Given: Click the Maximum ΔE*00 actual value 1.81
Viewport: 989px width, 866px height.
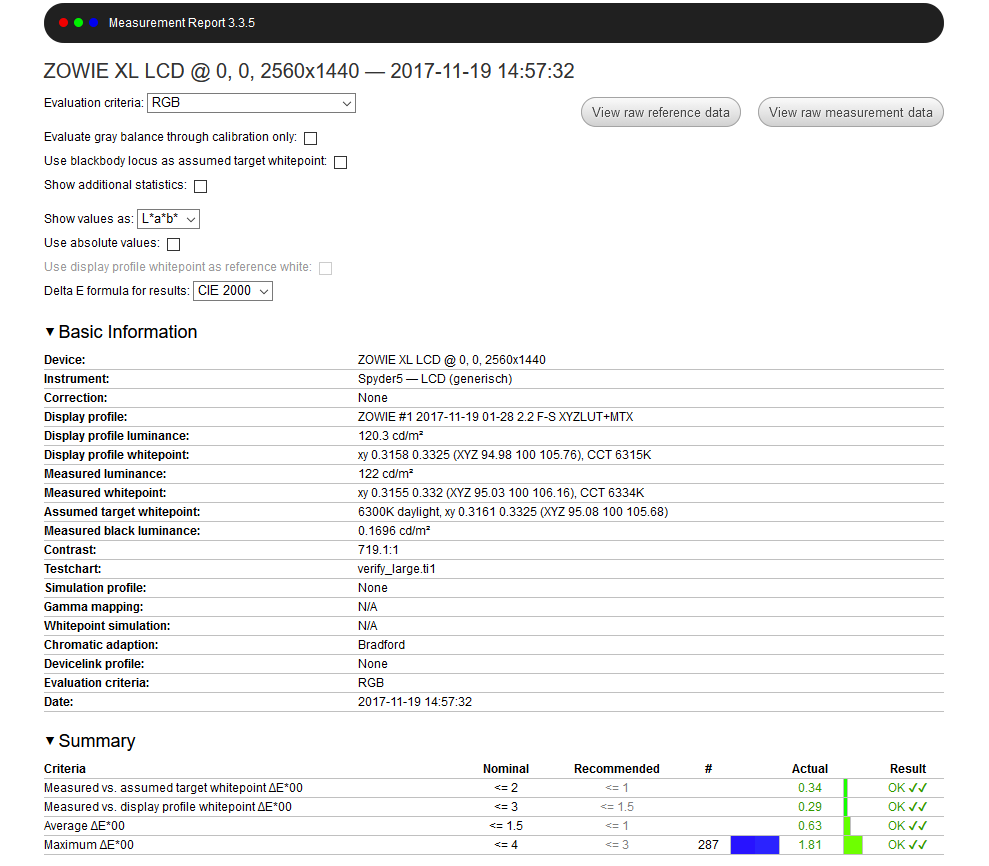Looking at the screenshot, I should click(809, 844).
